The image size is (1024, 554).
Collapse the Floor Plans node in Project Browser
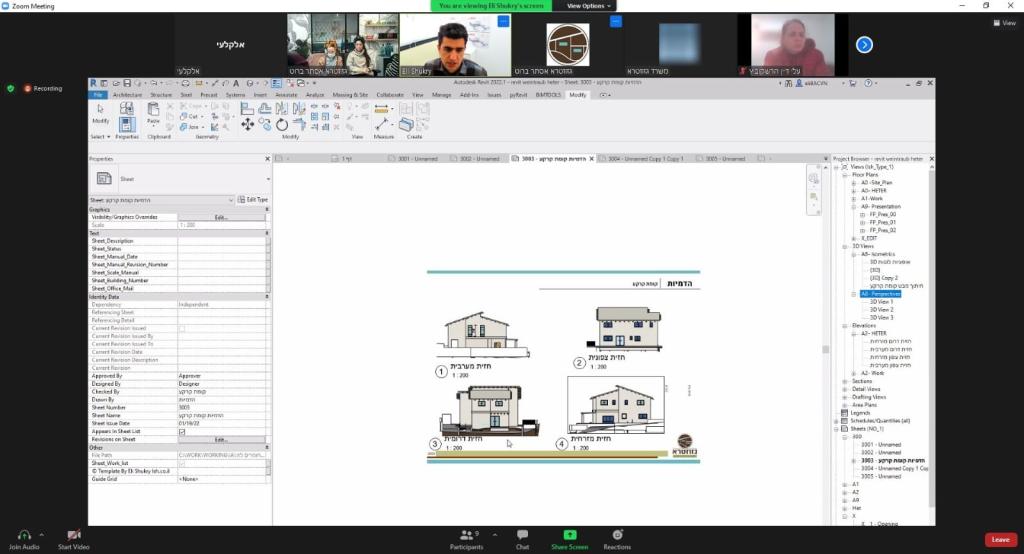tap(844, 175)
